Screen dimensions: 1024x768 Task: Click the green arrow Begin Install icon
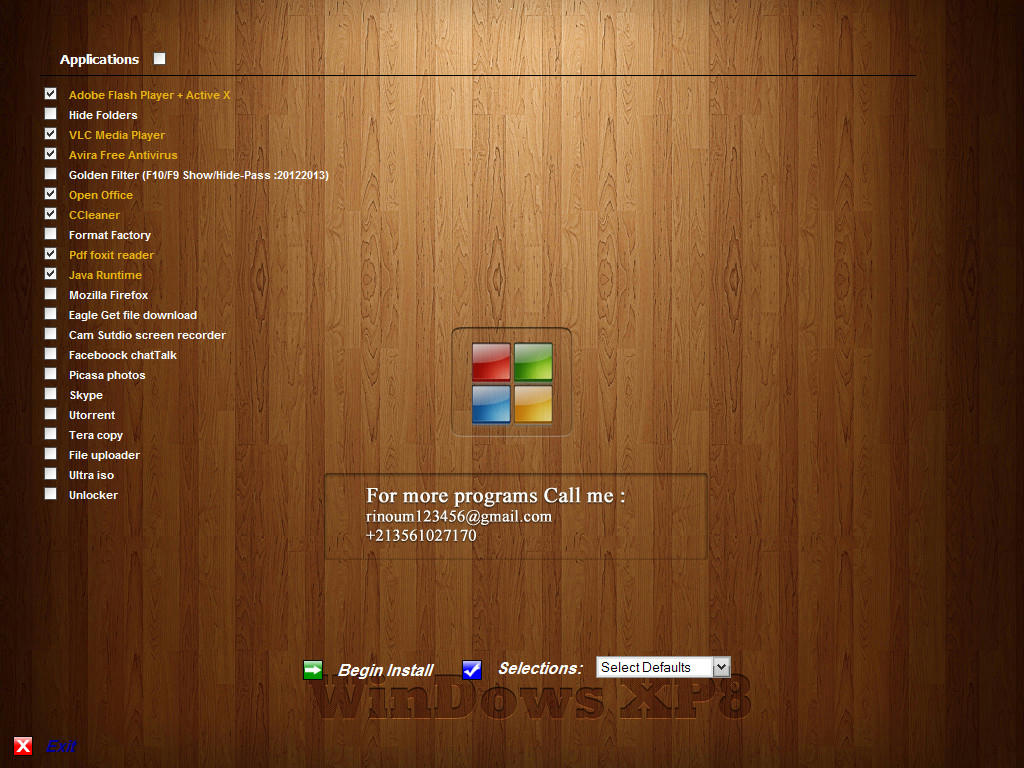pos(313,669)
